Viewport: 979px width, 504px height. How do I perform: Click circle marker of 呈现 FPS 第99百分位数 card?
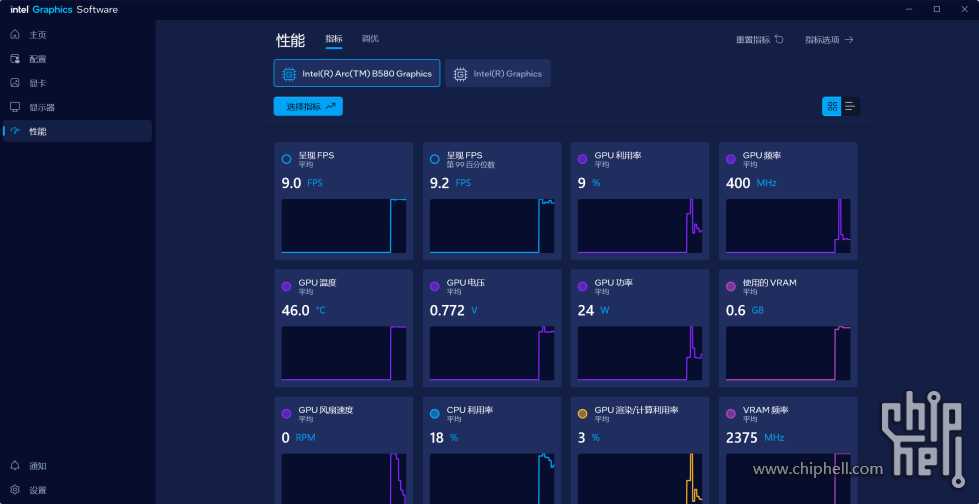[x=435, y=159]
